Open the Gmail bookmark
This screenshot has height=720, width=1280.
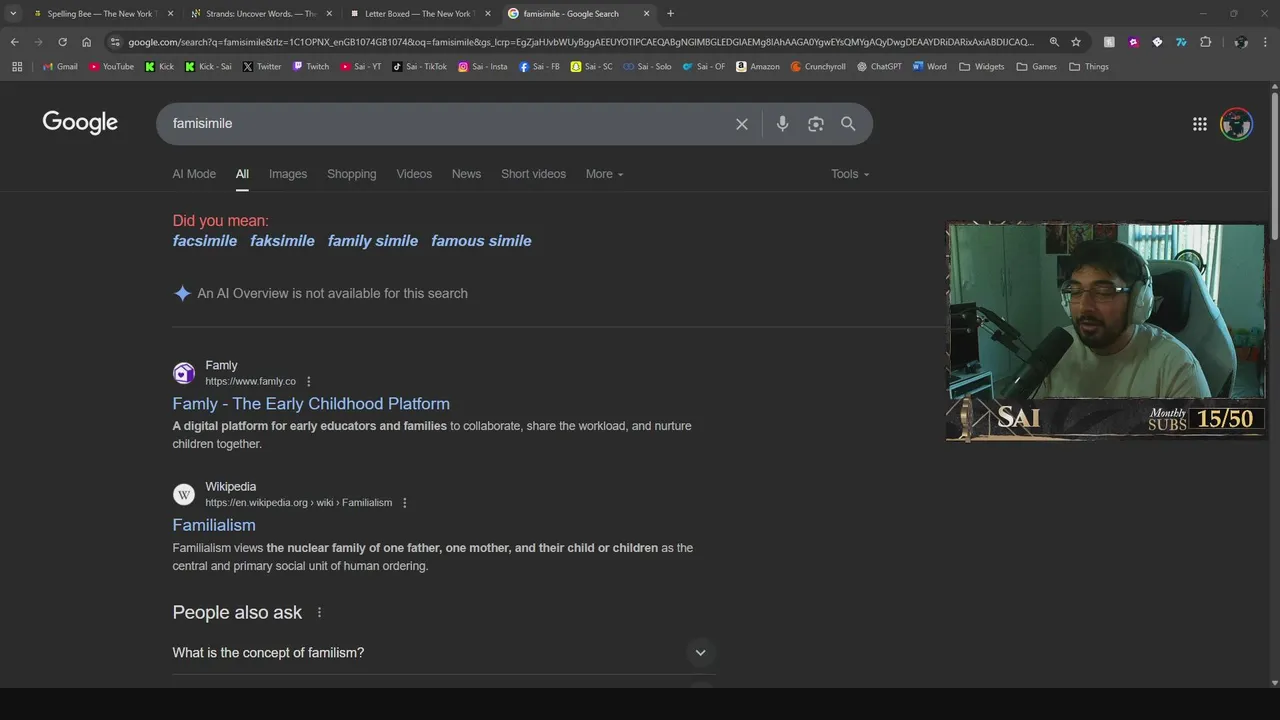click(60, 67)
